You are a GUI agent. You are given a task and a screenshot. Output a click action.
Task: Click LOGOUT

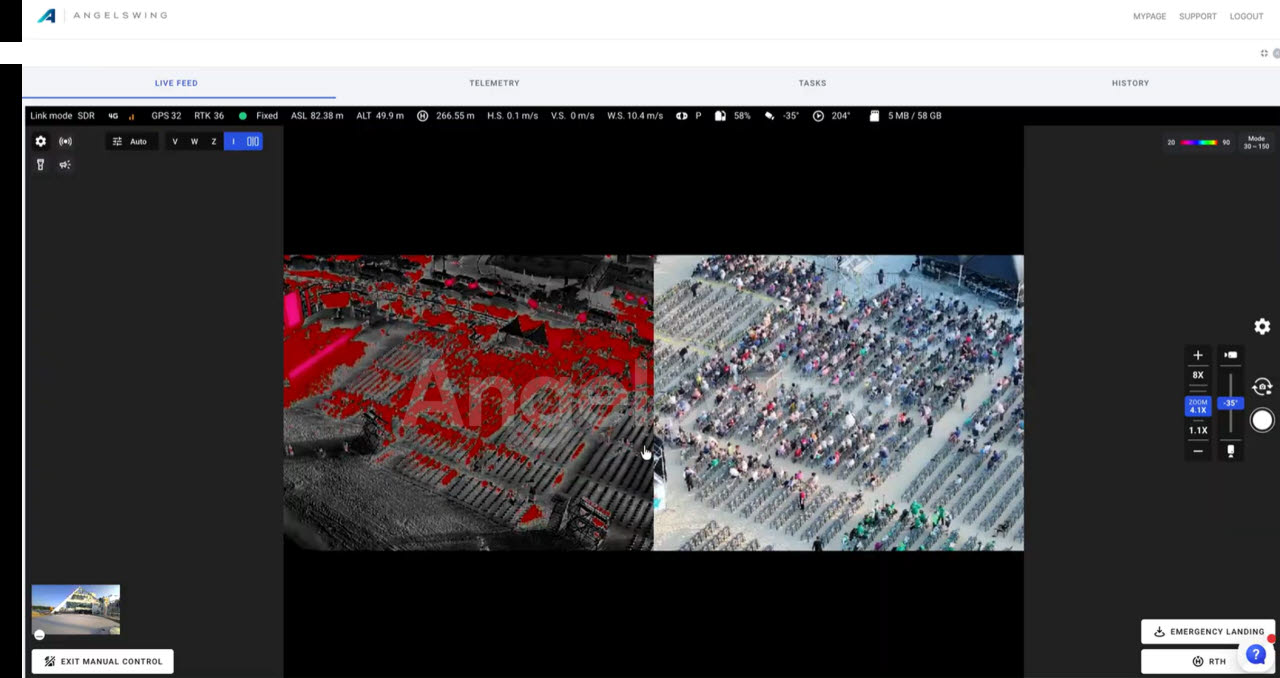[1246, 16]
